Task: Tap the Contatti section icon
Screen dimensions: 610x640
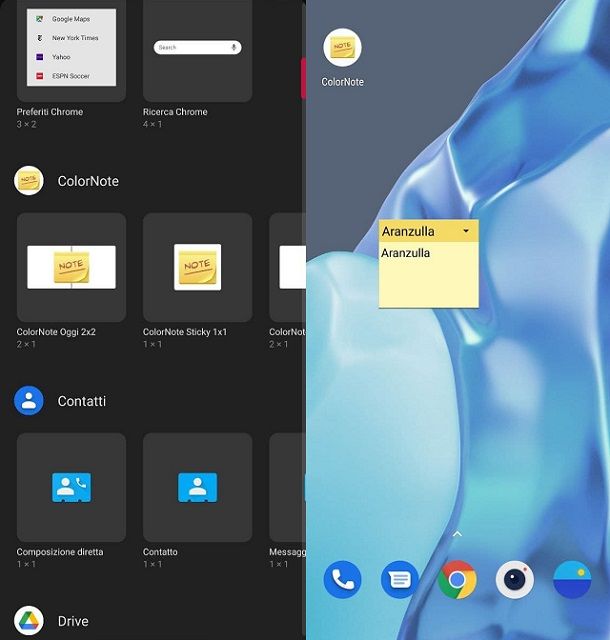Action: point(29,400)
